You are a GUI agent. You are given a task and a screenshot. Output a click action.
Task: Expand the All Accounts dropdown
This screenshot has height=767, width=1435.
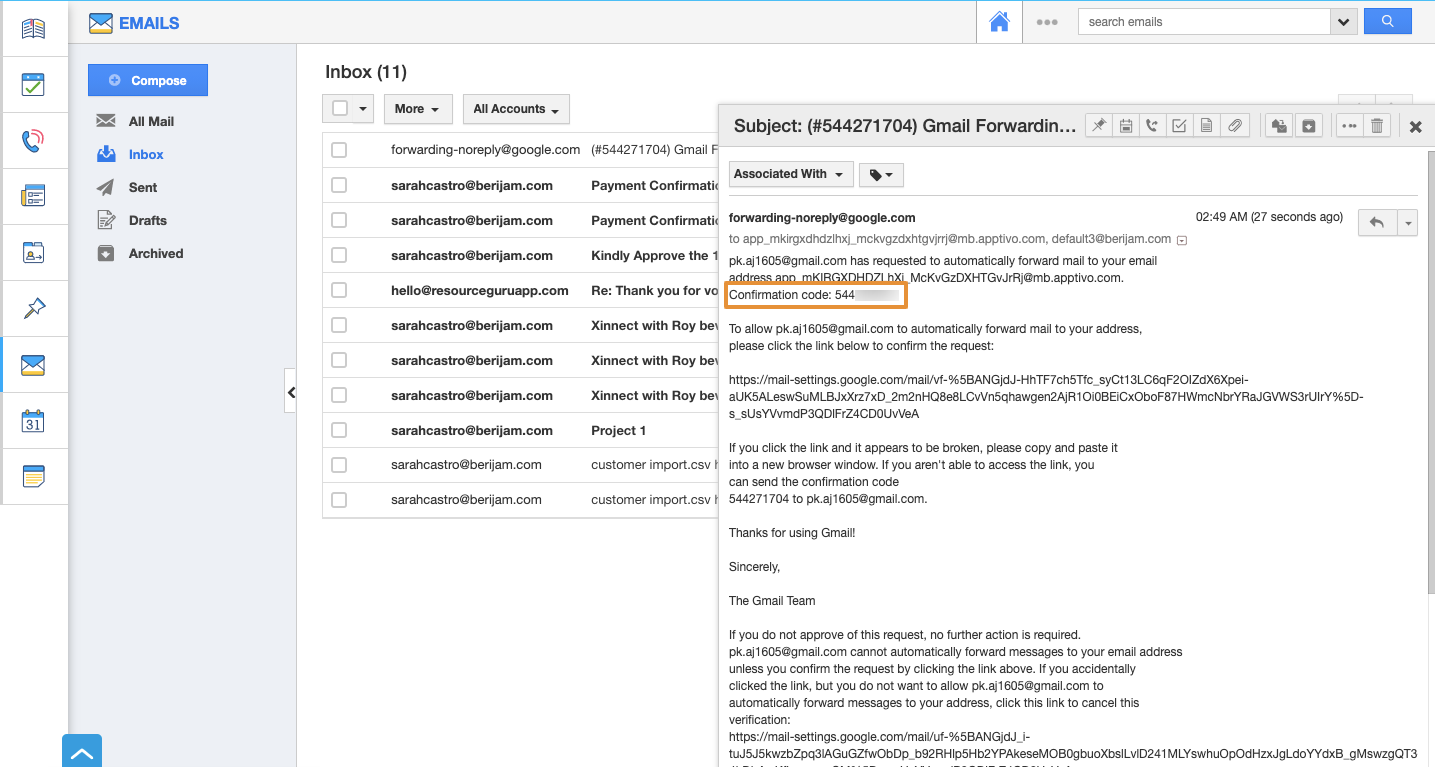[x=516, y=109]
